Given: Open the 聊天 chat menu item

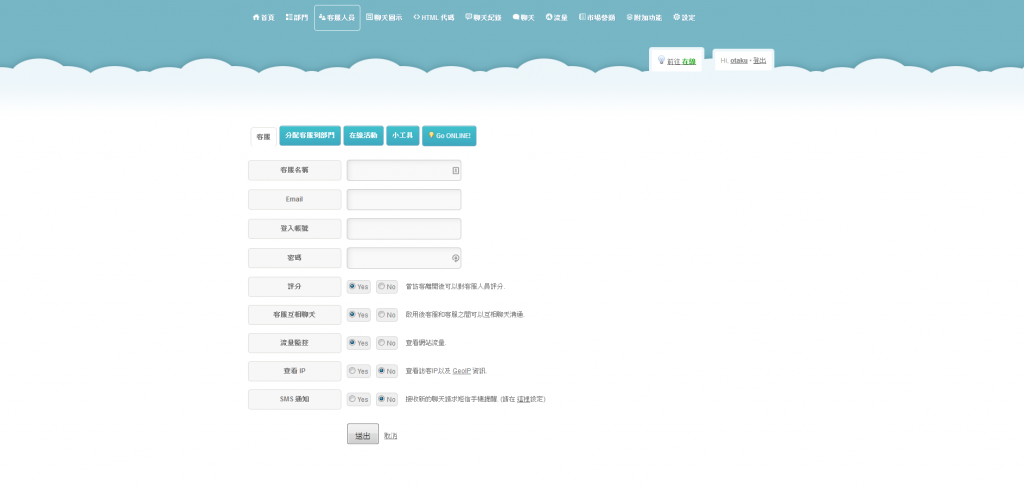Looking at the screenshot, I should coord(524,18).
